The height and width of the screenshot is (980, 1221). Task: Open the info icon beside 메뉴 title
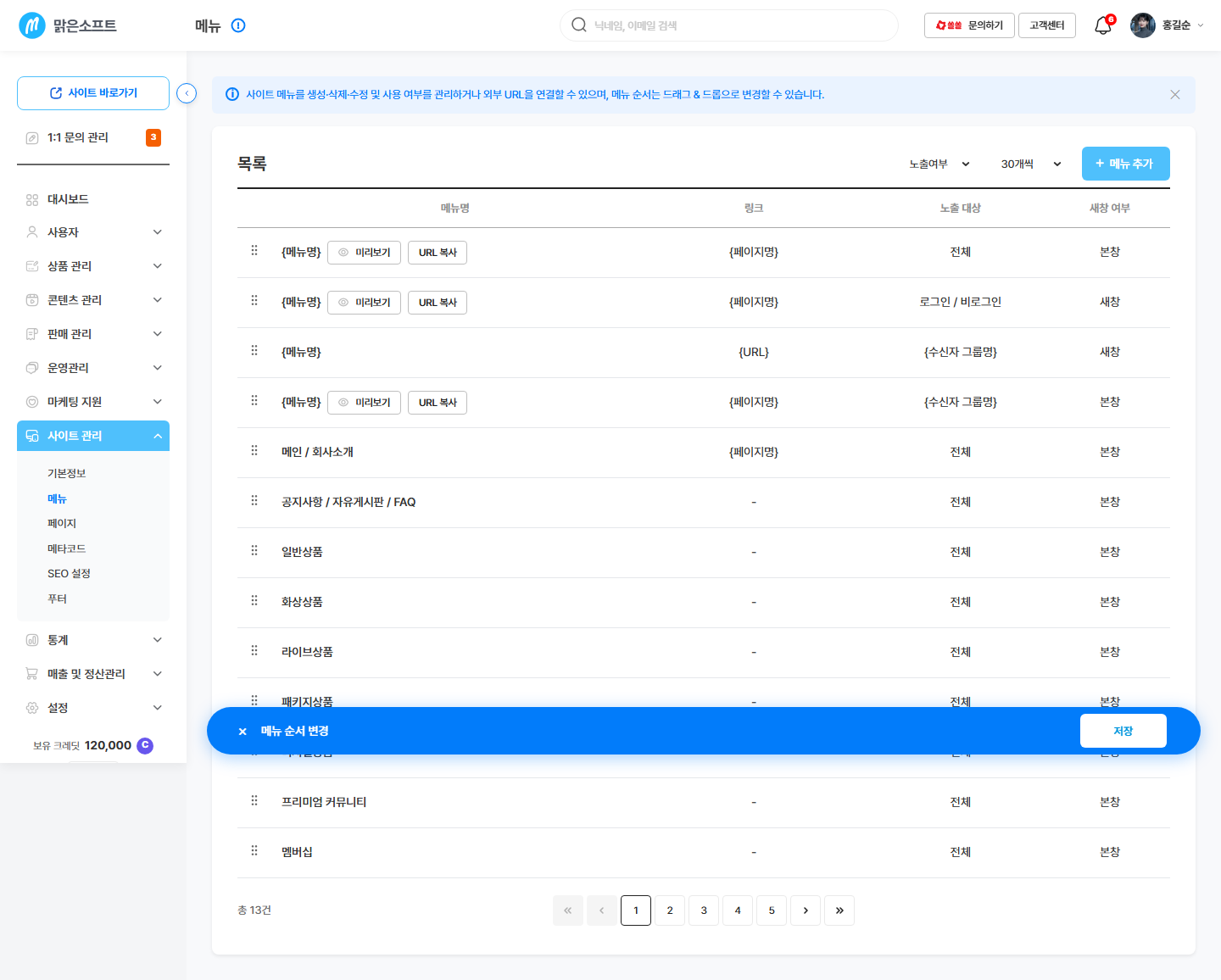click(238, 25)
